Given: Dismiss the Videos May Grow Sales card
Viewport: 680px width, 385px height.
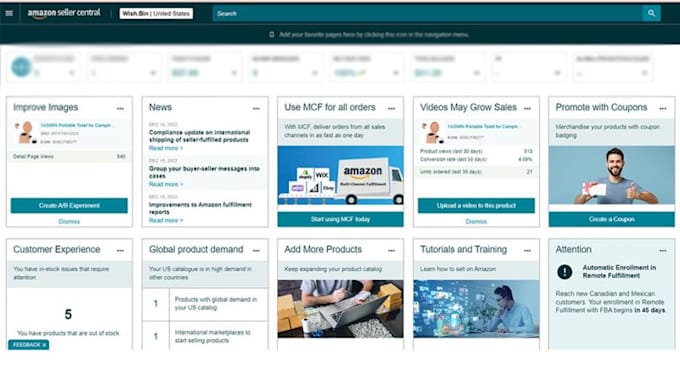Looking at the screenshot, I should tap(476, 222).
